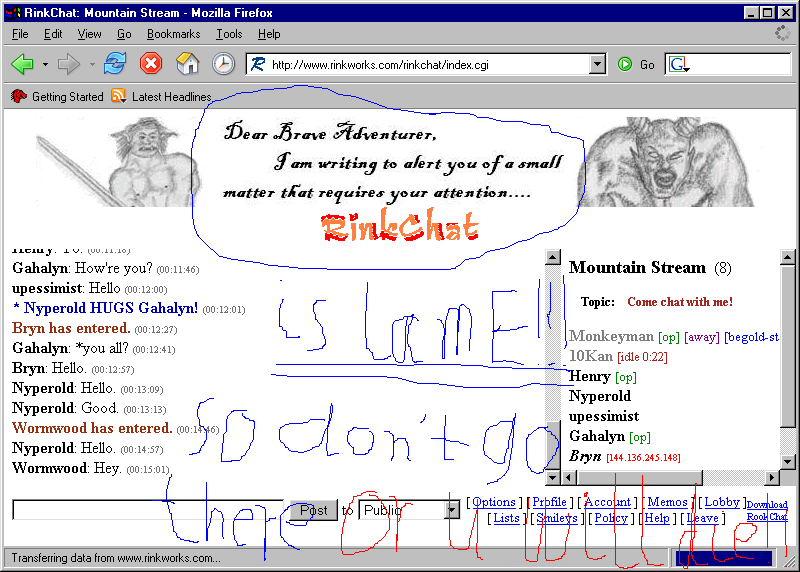This screenshot has width=800, height=572.
Task: Click the user list horizontal scroll right arrow
Action: coord(772,478)
